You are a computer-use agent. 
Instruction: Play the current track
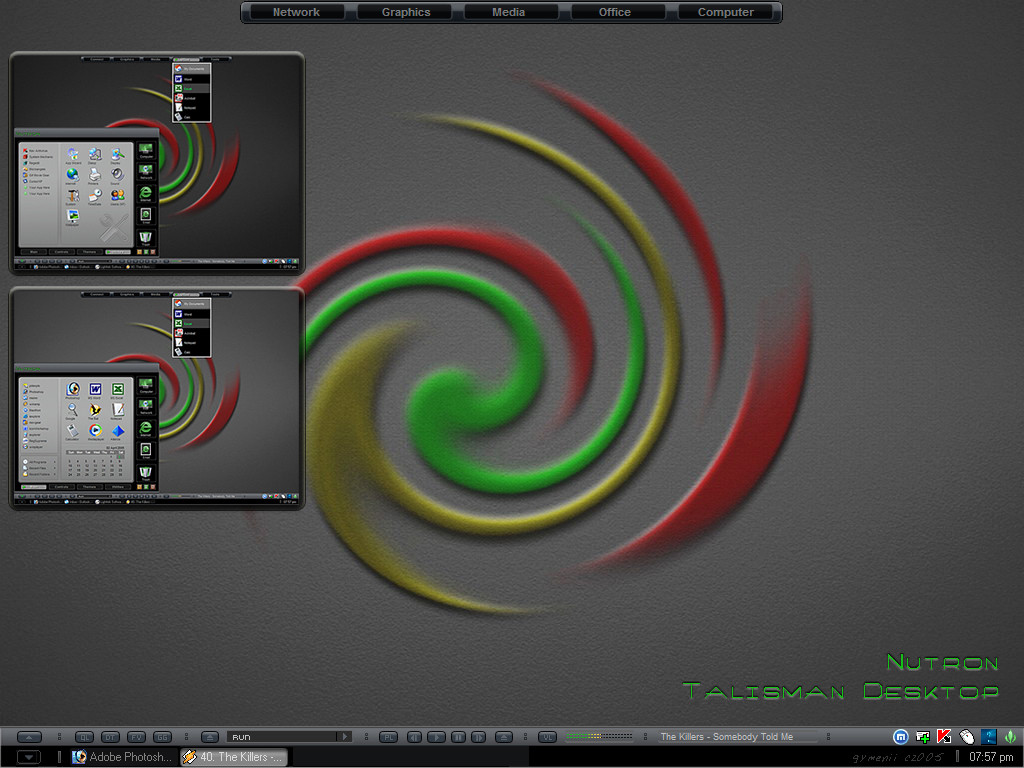click(436, 737)
